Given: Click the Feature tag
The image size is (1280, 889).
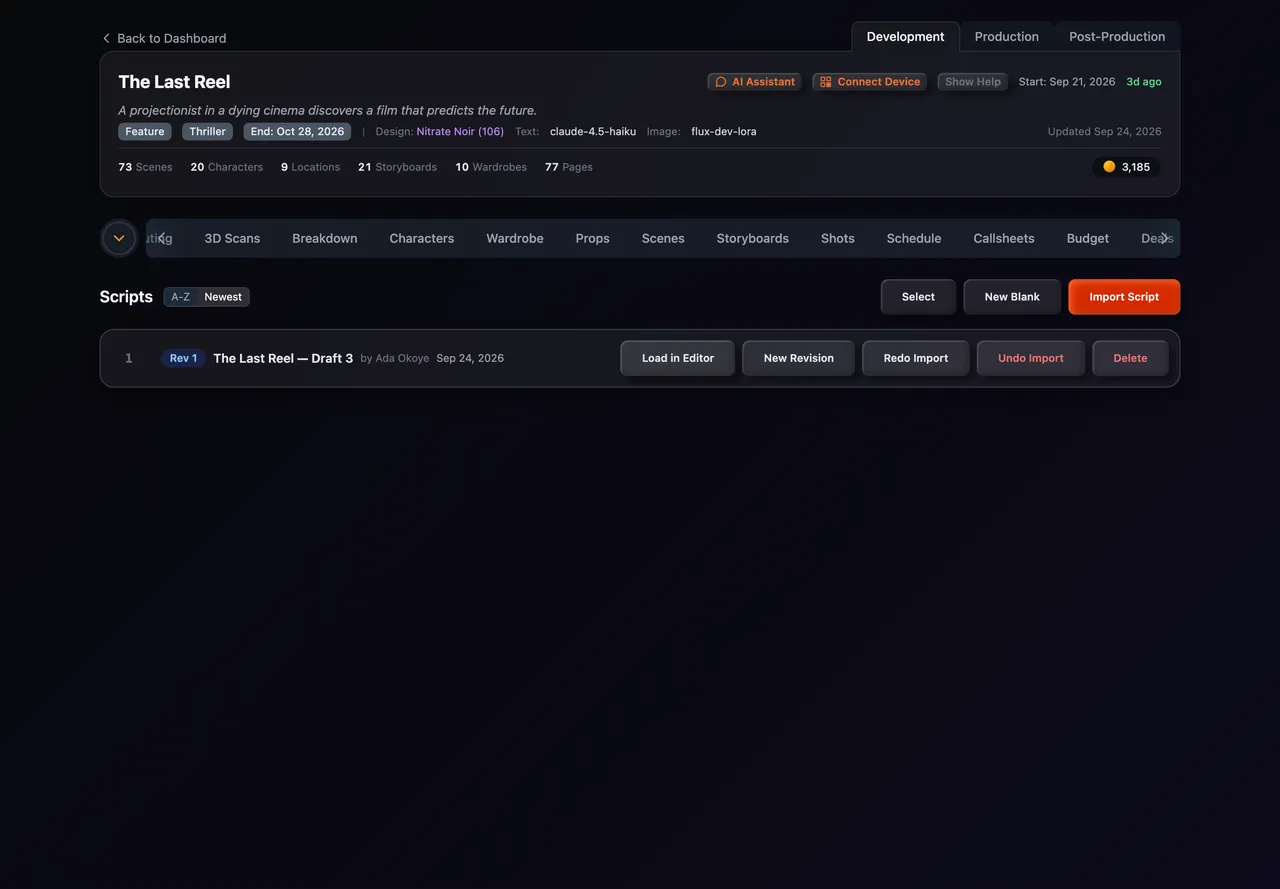Looking at the screenshot, I should (145, 132).
